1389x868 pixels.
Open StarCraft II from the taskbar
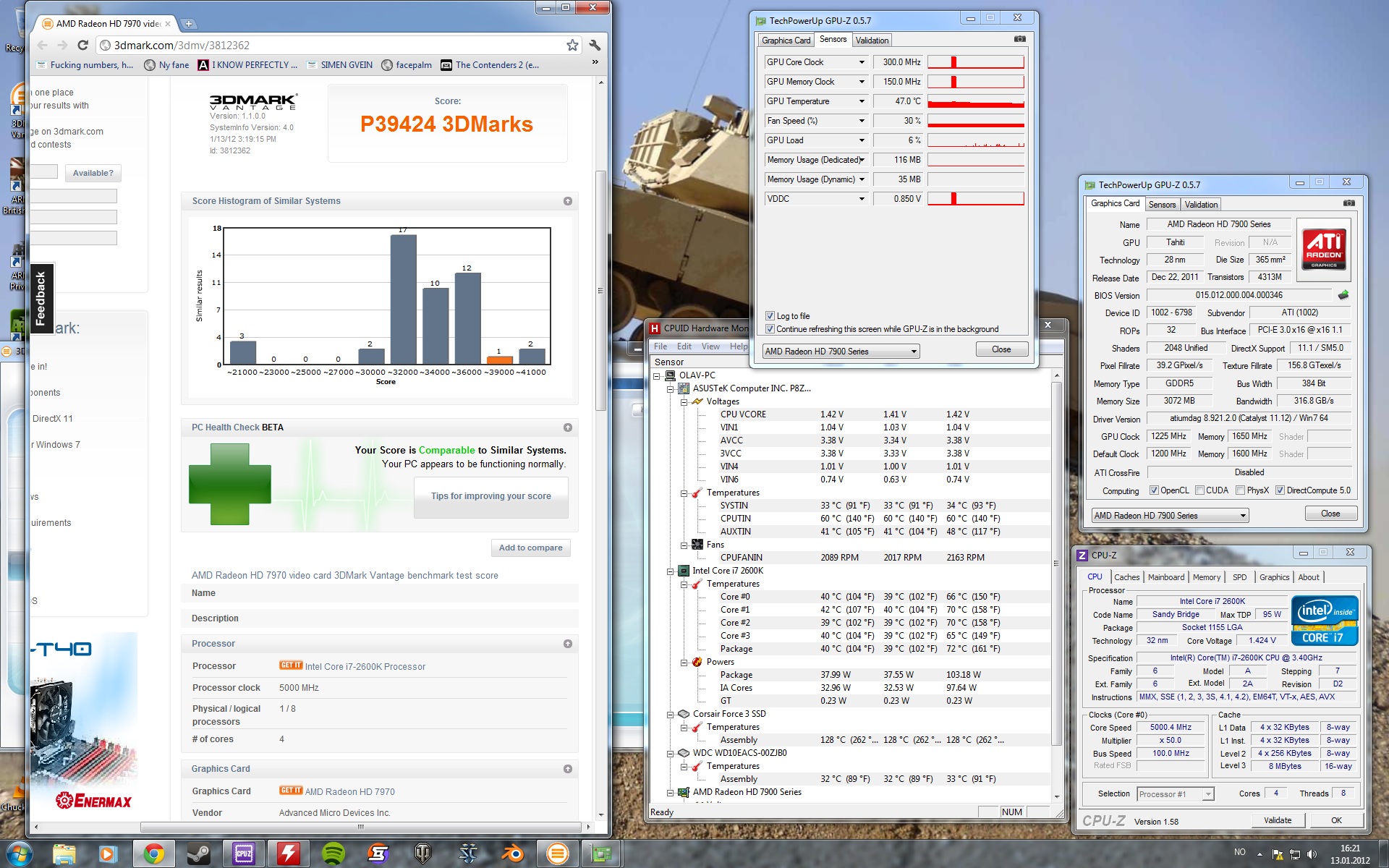click(x=467, y=854)
